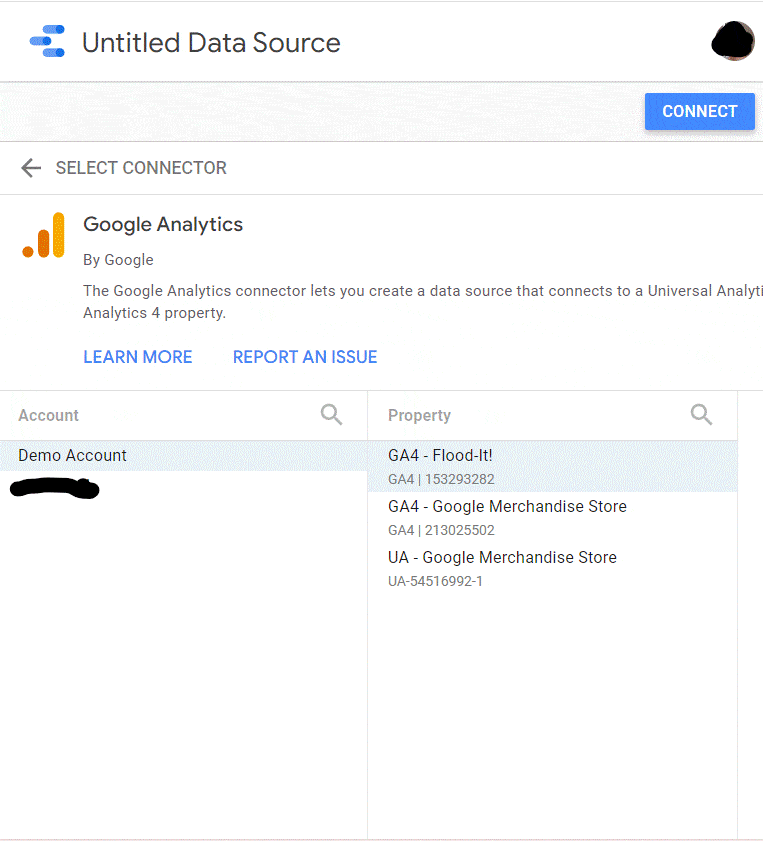This screenshot has height=841, width=763.
Task: Select UA - Google Merchandise Store property
Action: 552,569
